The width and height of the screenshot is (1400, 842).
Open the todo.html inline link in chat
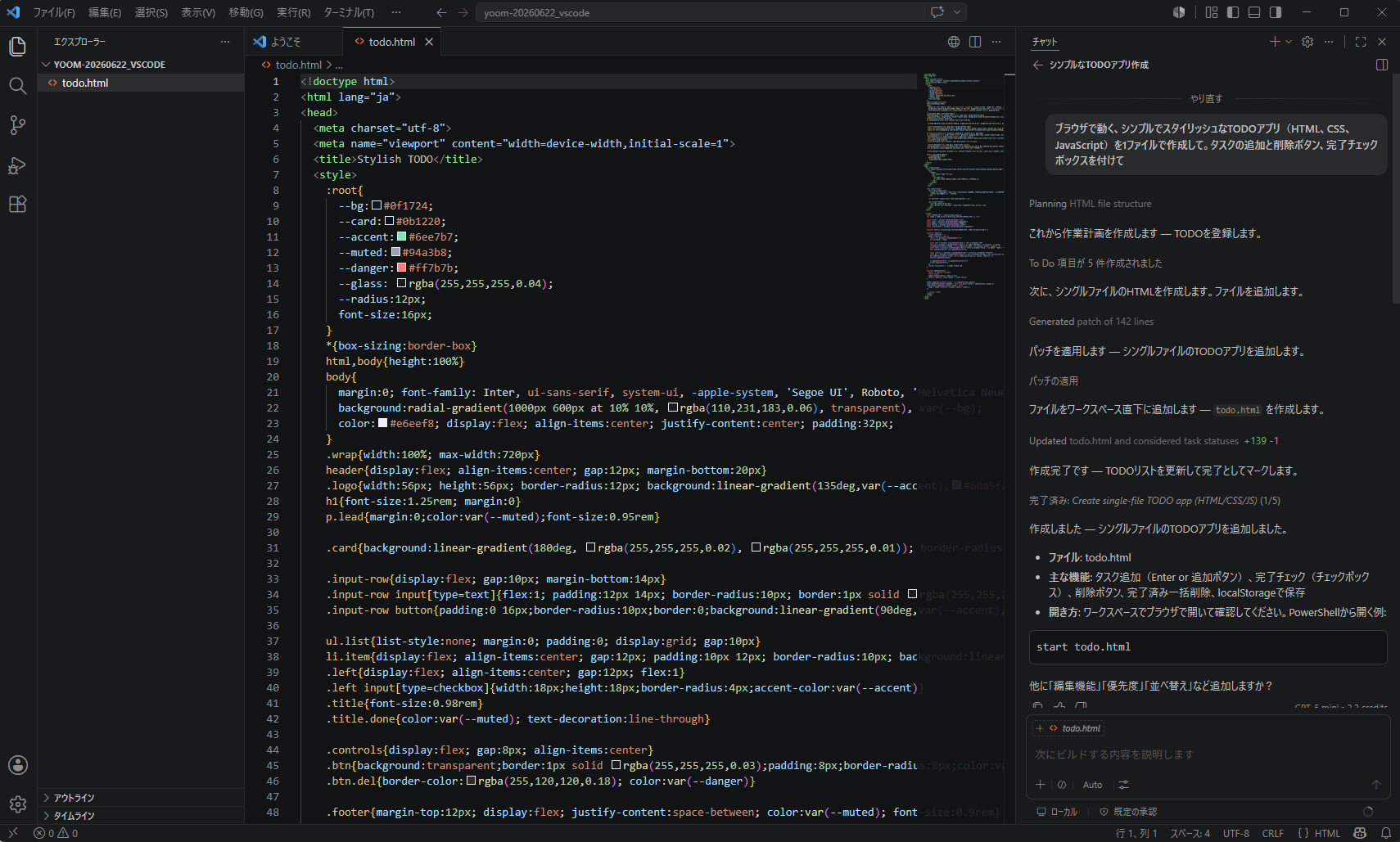coord(1237,410)
